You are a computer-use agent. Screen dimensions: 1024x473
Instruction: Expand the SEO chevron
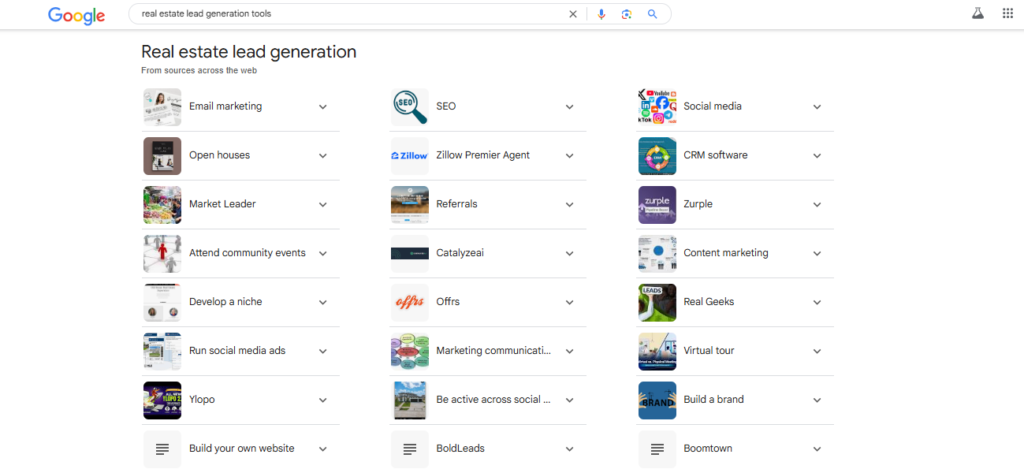[569, 107]
